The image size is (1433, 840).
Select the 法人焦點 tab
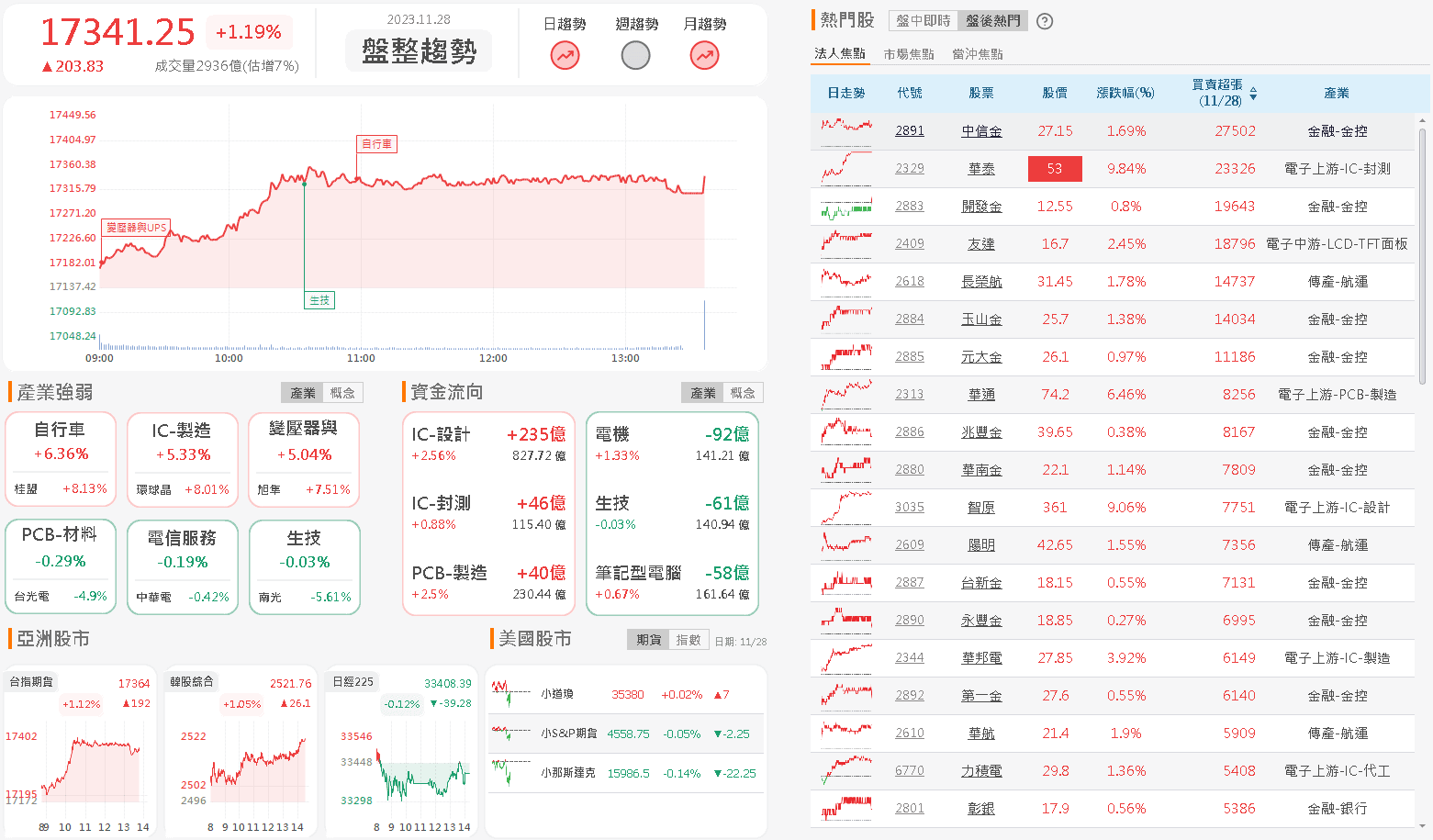840,54
